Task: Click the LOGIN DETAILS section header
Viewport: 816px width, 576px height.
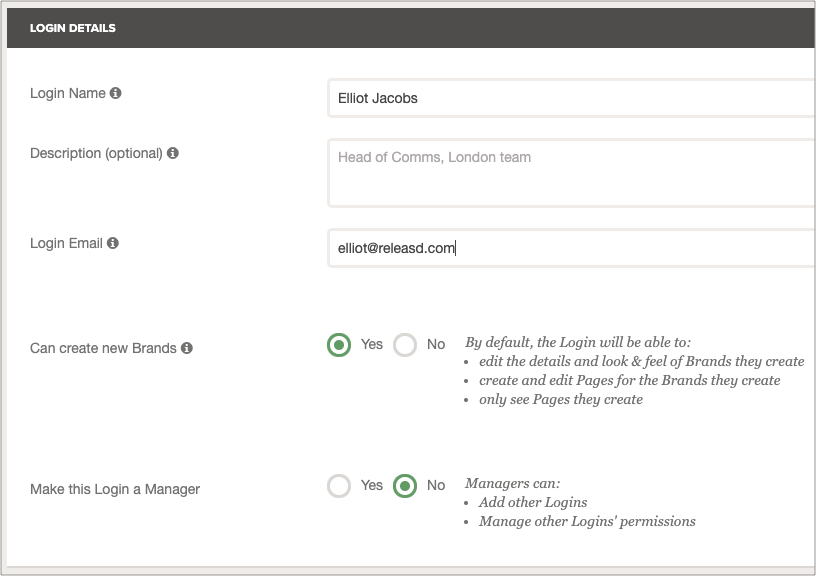Action: pyautogui.click(x=73, y=28)
